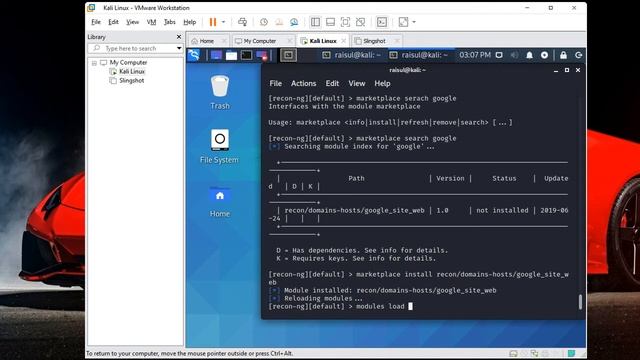Open the VM menu
The width and height of the screenshot is (640, 360).
coord(151,22)
